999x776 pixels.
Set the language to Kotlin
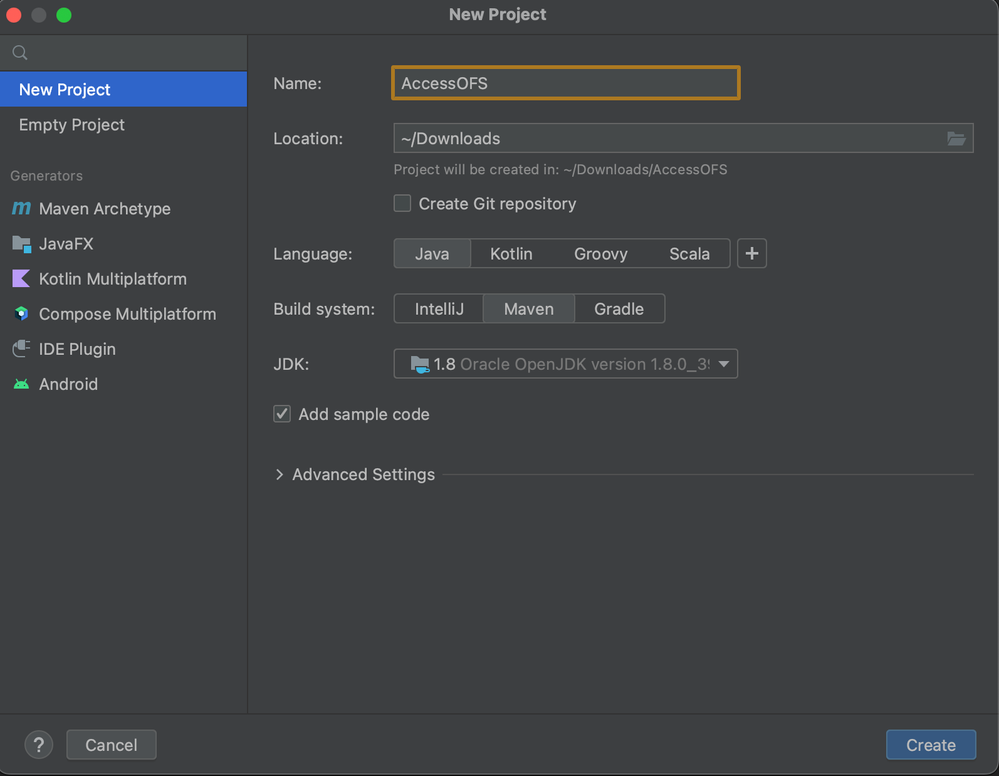pos(511,254)
